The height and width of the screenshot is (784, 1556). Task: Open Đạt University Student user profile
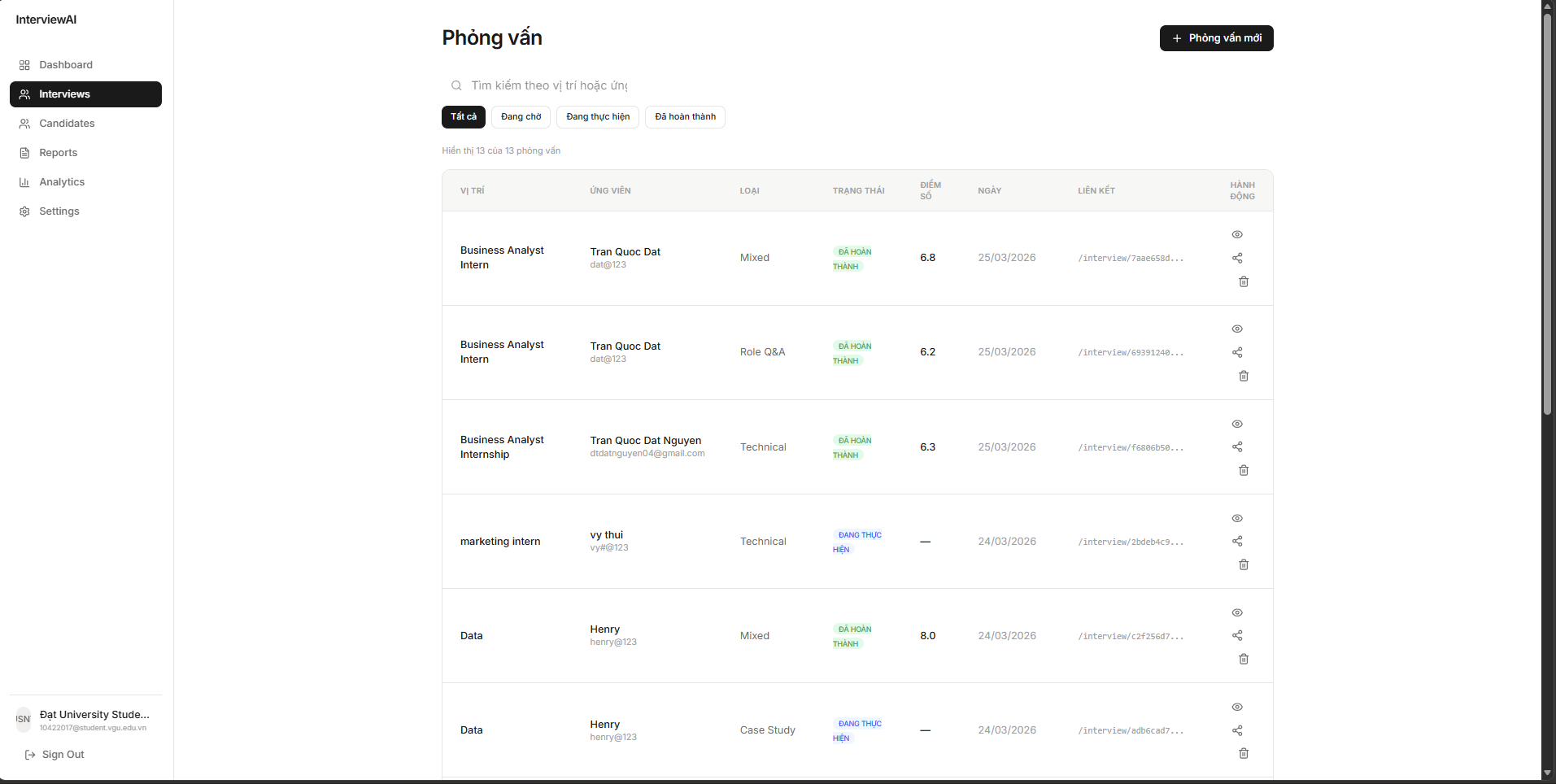coord(85,720)
